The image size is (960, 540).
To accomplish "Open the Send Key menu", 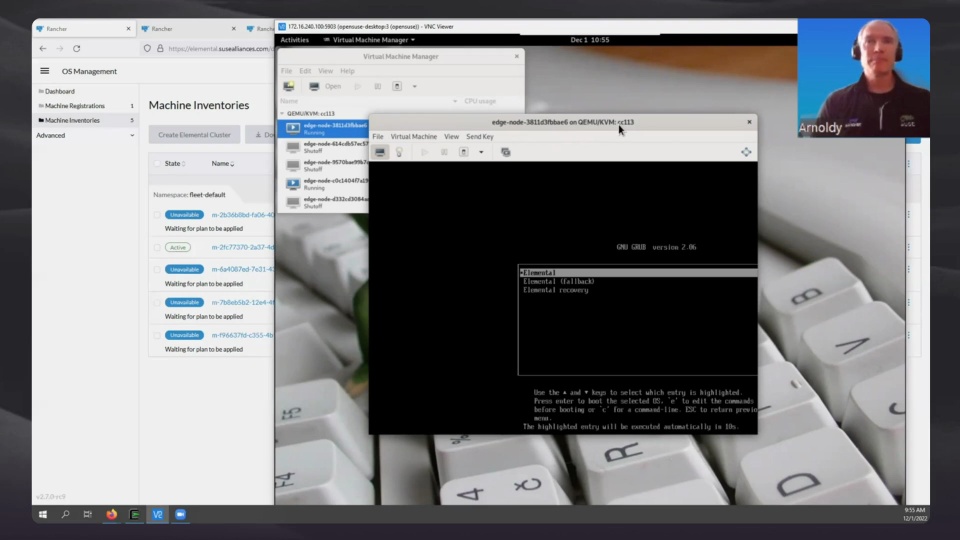I will coord(479,137).
